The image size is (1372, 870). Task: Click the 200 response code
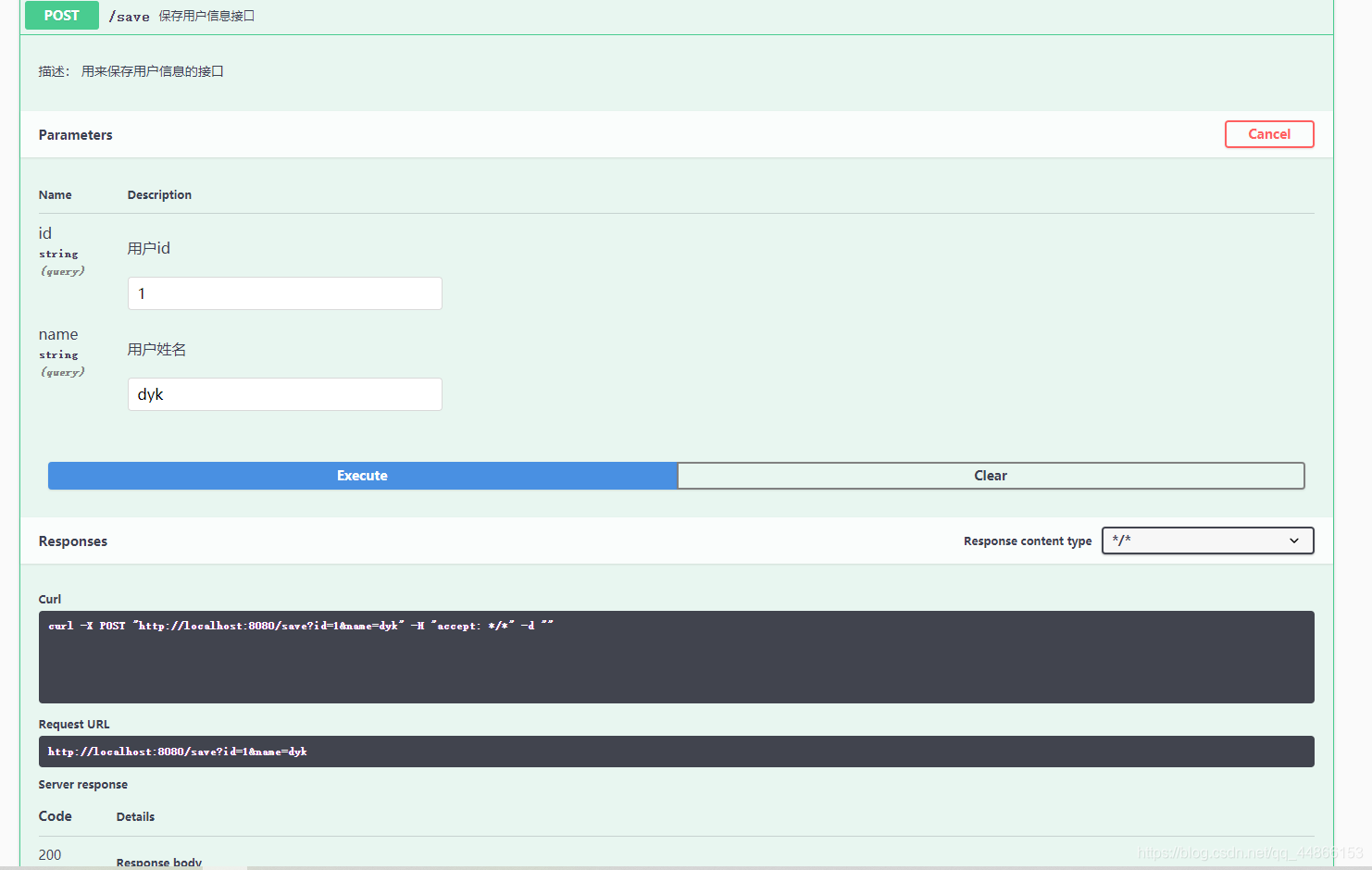point(50,855)
